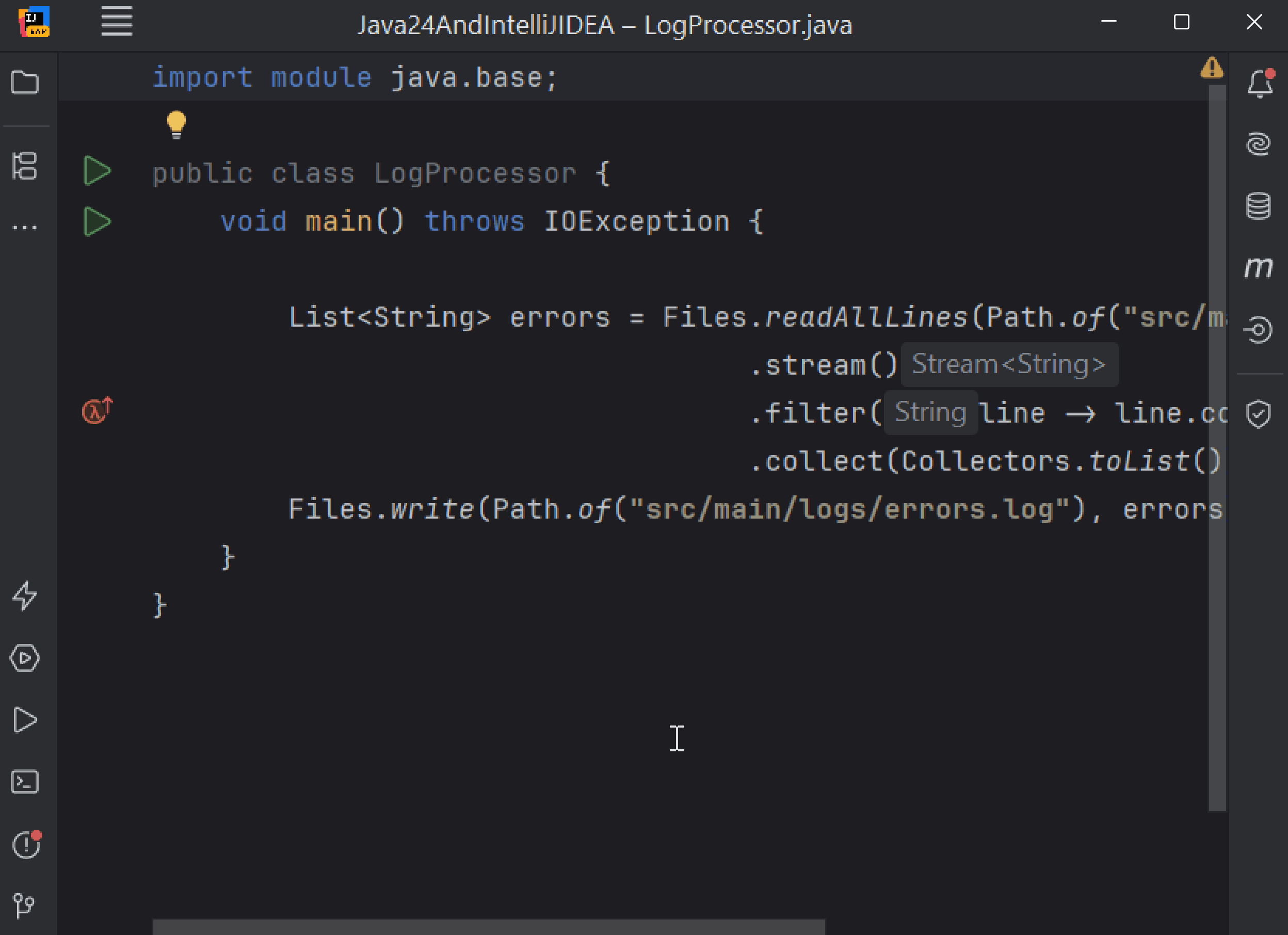Open the Git version control window
The height and width of the screenshot is (935, 1288).
24,906
